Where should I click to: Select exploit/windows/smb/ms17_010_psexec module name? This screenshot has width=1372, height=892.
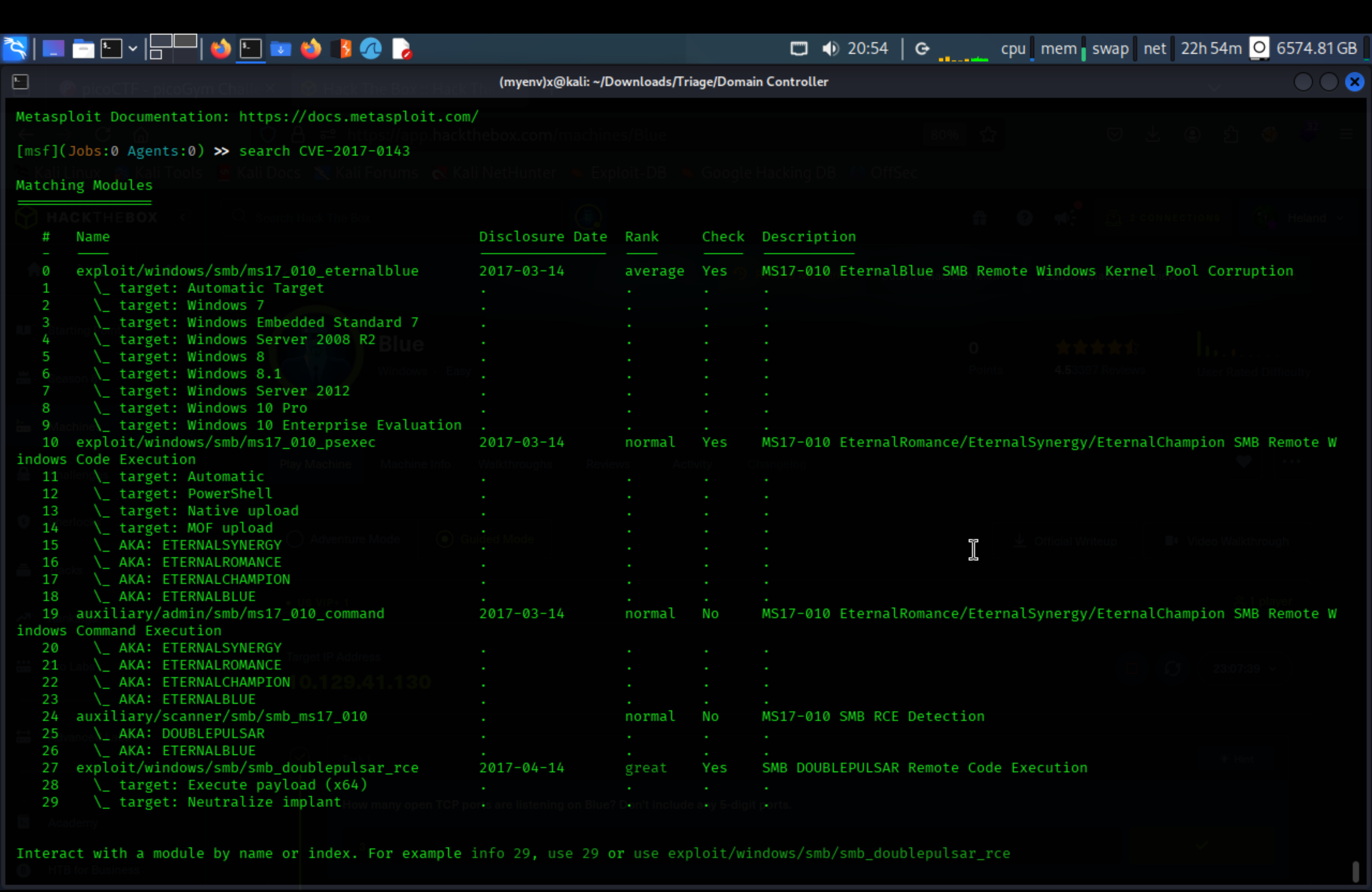pyautogui.click(x=226, y=443)
